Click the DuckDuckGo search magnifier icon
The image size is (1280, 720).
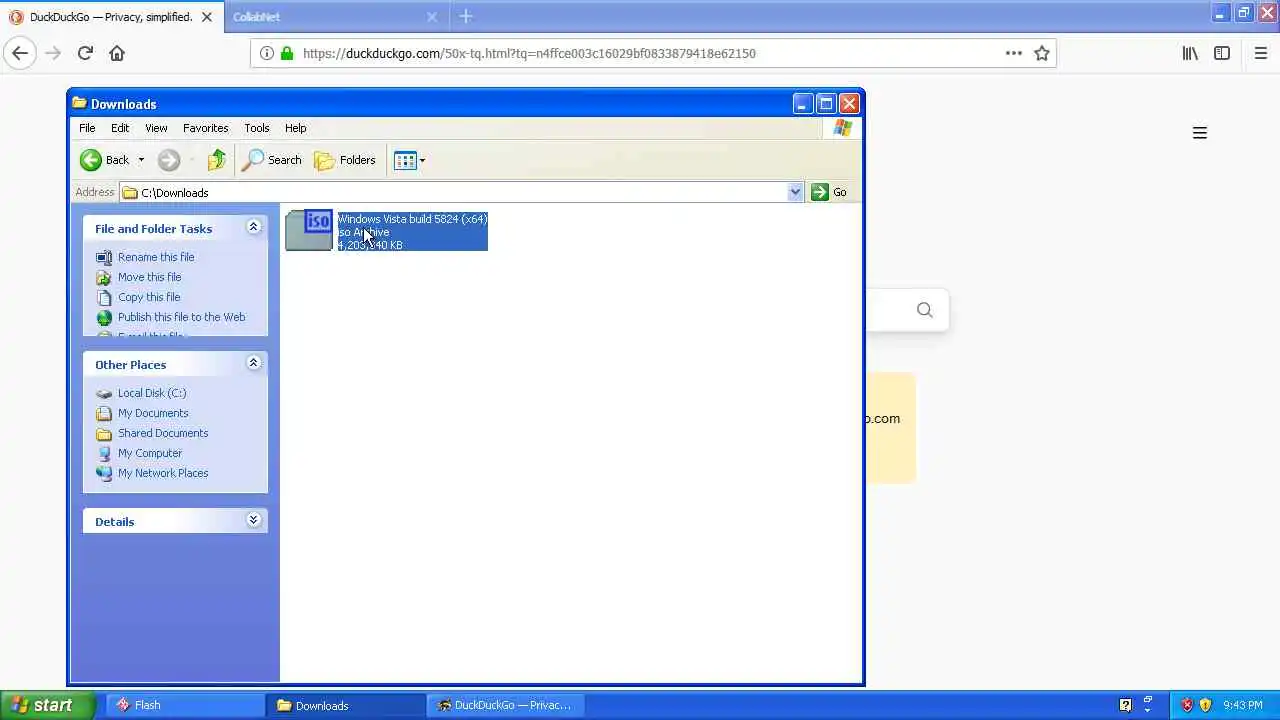[x=925, y=310]
